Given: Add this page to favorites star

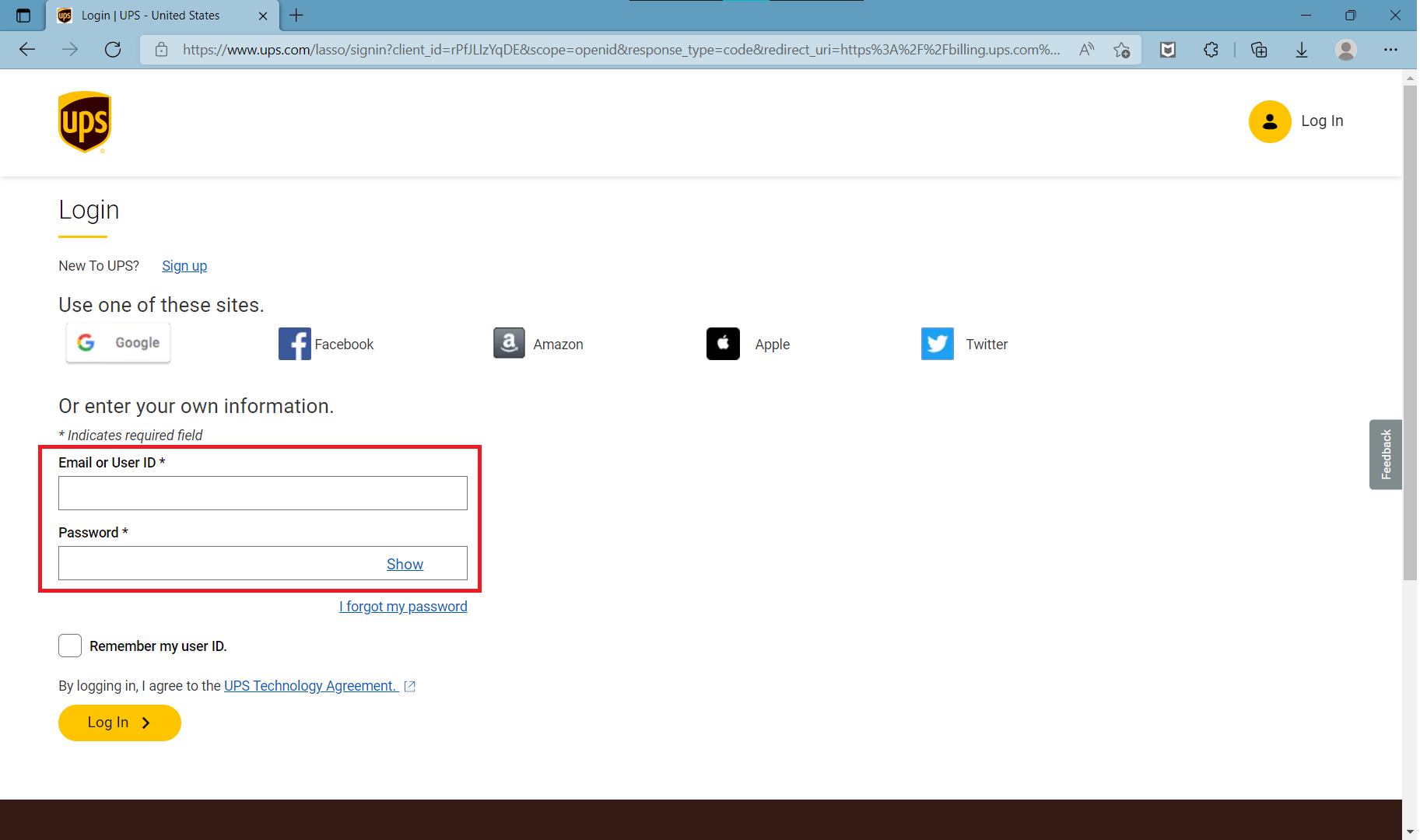Looking at the screenshot, I should 1121,50.
